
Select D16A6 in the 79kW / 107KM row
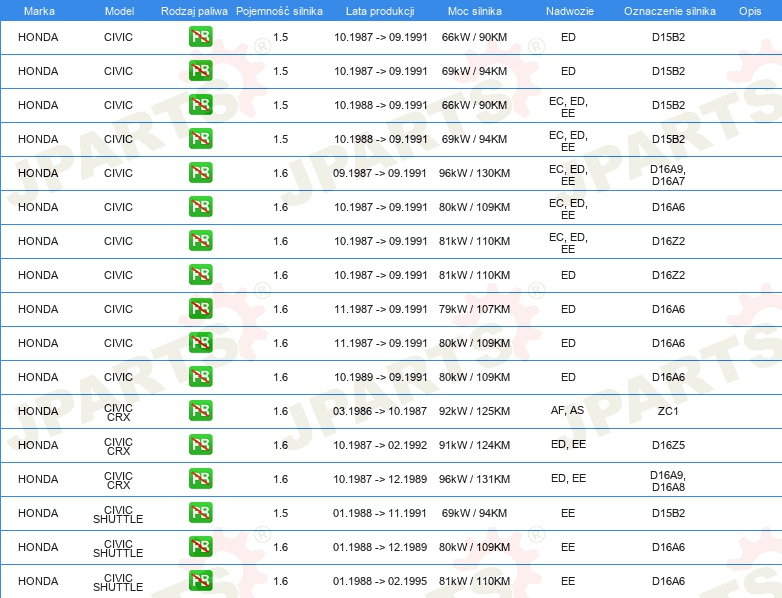(x=668, y=309)
